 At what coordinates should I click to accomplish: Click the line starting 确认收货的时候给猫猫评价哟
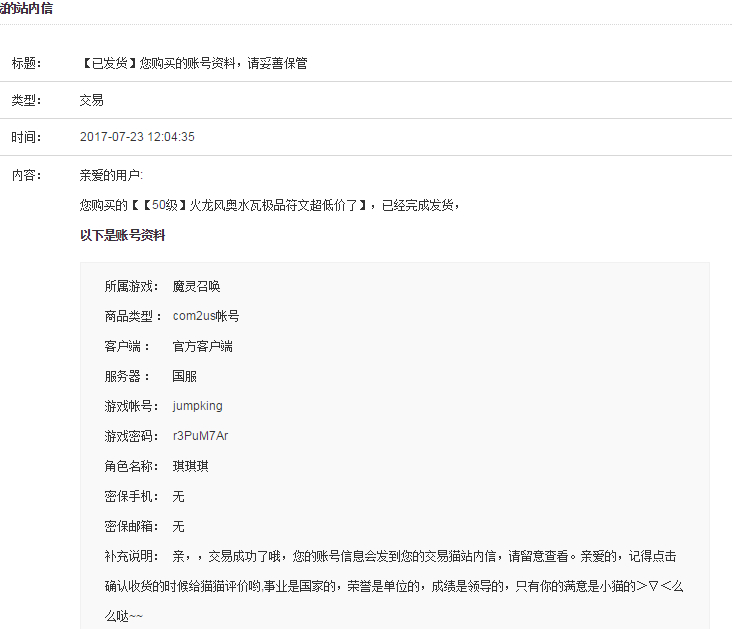pyautogui.click(x=394, y=586)
